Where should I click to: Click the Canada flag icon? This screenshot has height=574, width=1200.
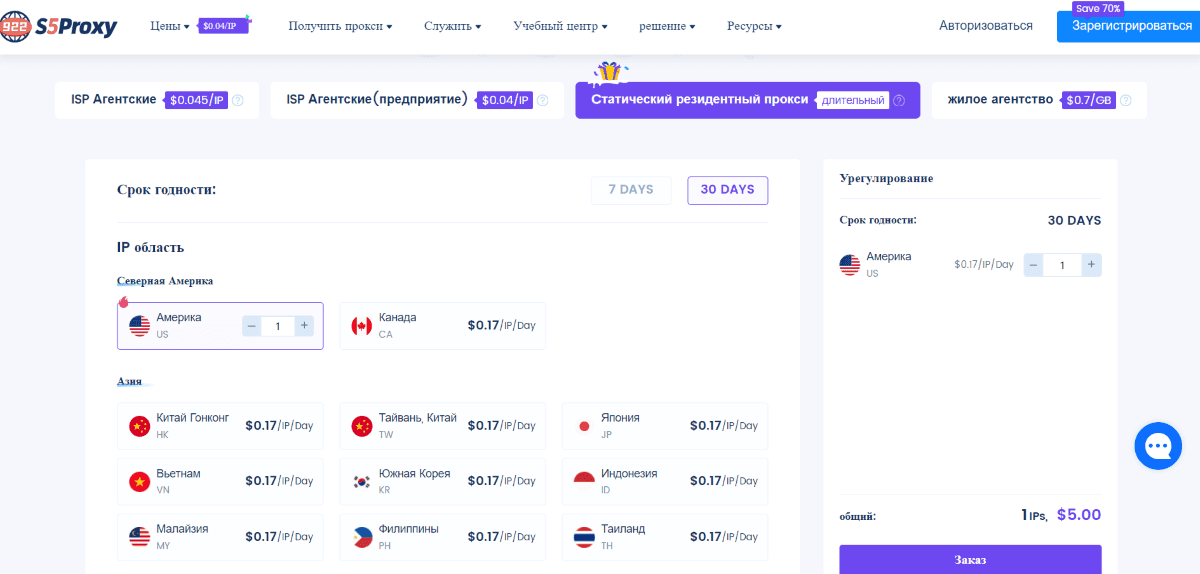[362, 326]
